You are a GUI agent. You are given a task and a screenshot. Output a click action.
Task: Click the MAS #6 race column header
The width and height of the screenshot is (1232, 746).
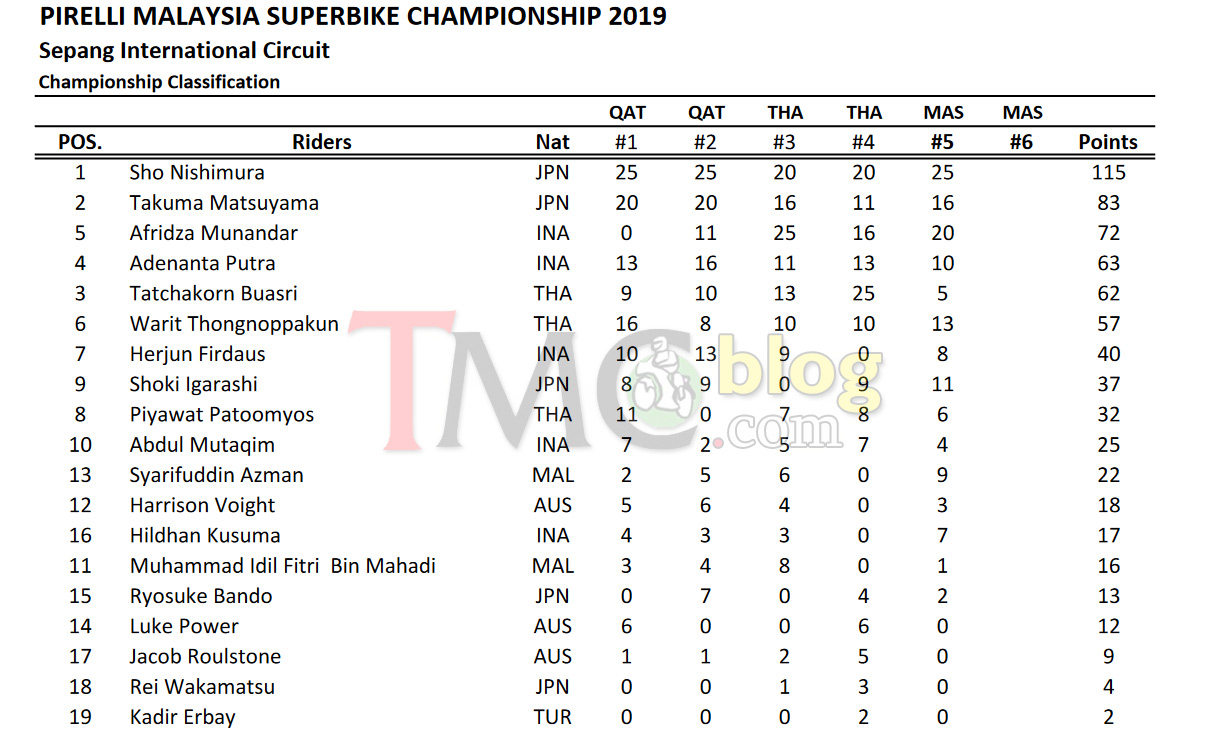(x=1022, y=127)
